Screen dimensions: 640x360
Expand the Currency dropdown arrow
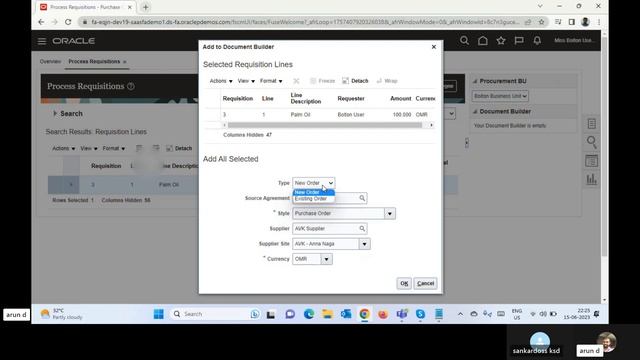(327, 259)
